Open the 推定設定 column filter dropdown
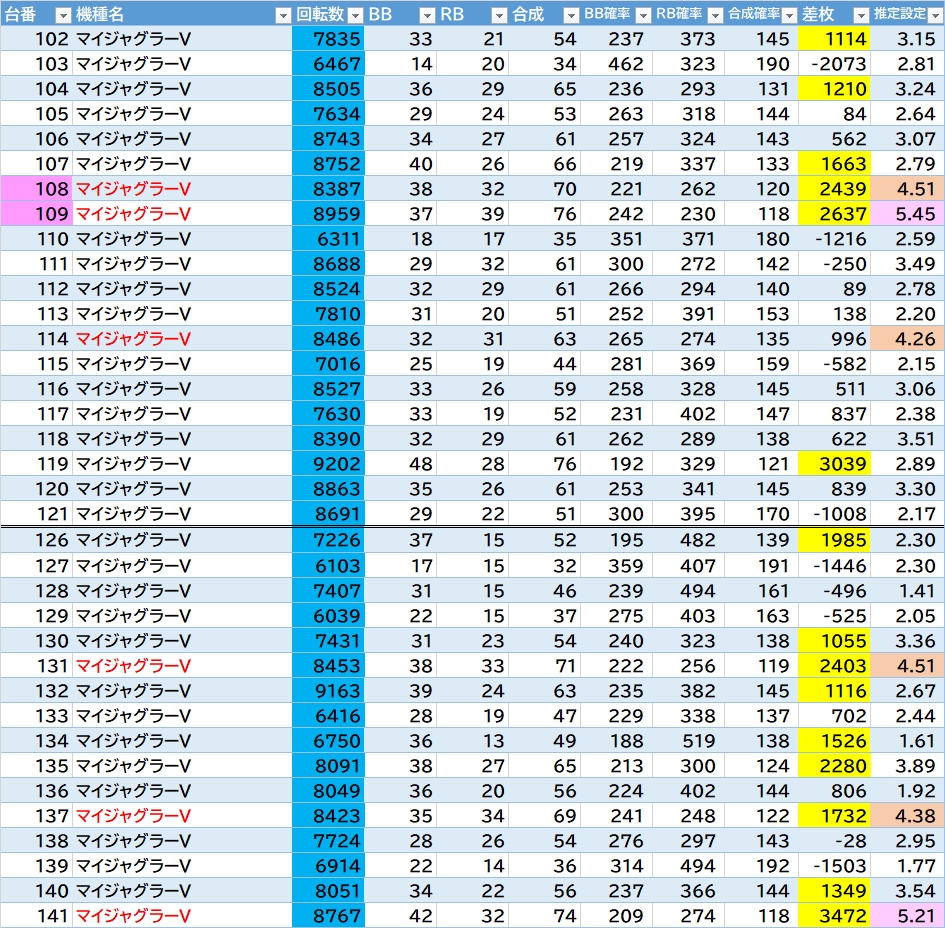Image resolution: width=945 pixels, height=928 pixels. 935,16
